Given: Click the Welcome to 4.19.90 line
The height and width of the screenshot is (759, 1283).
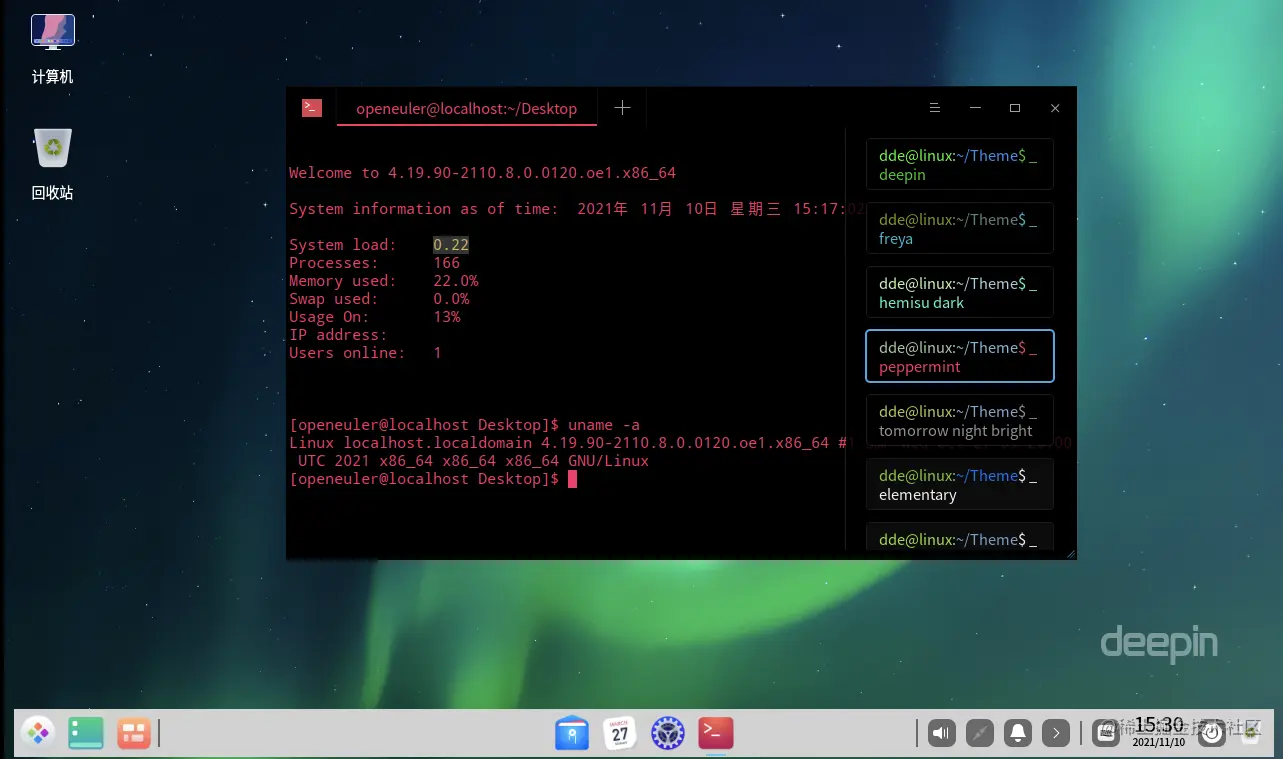Looking at the screenshot, I should pyautogui.click(x=482, y=173).
